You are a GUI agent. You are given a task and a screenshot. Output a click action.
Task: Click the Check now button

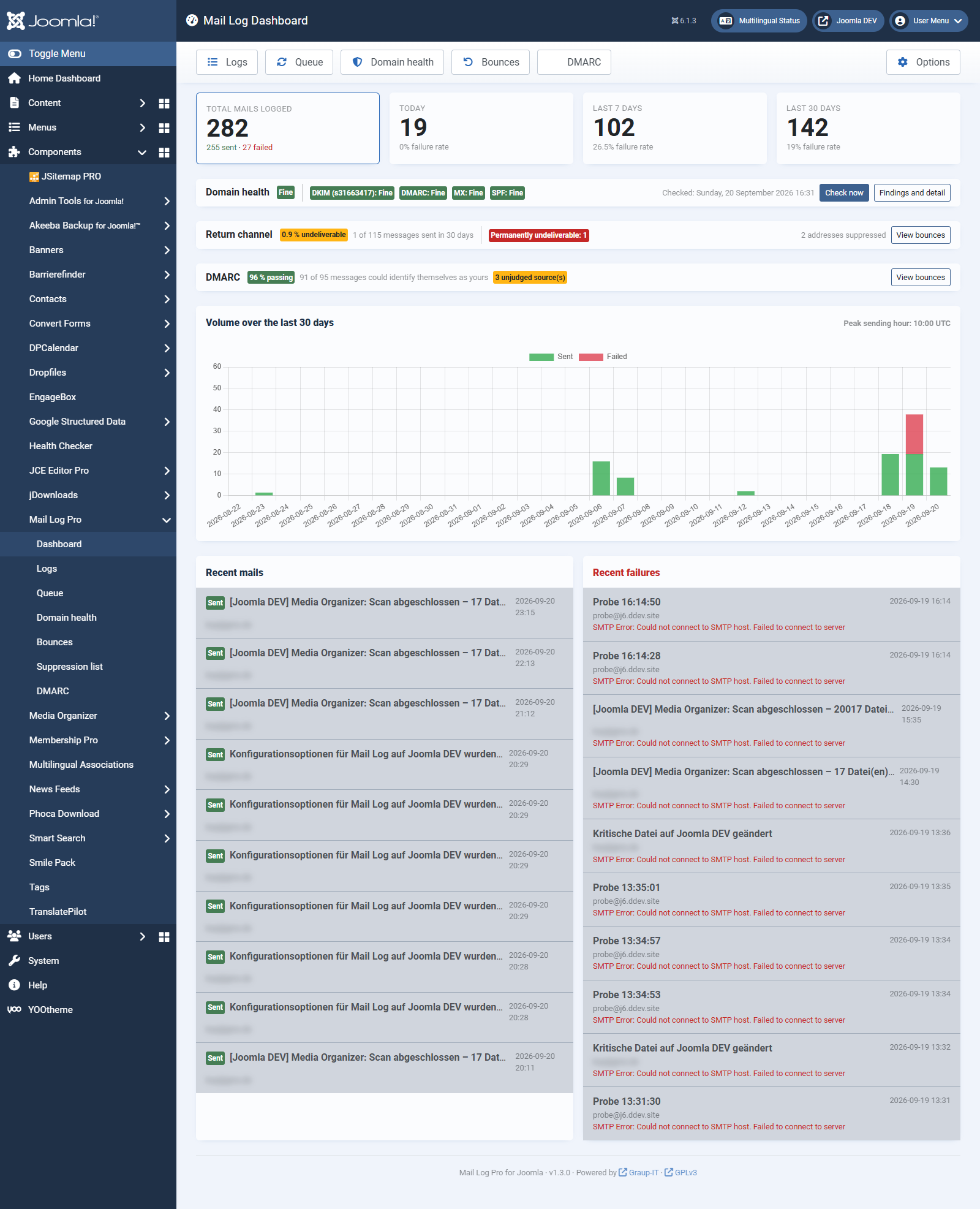pyautogui.click(x=844, y=193)
